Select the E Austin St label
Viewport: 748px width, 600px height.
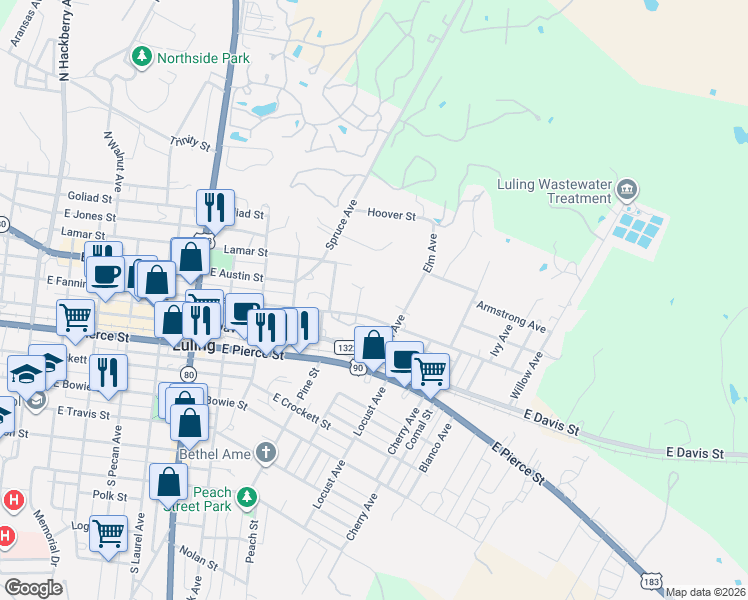tap(237, 274)
